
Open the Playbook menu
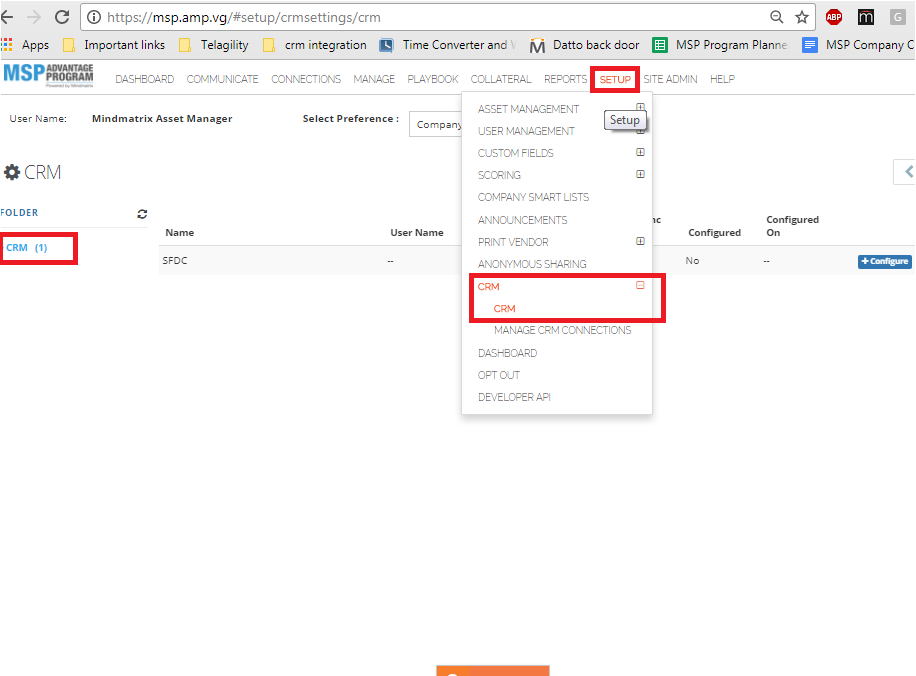tap(433, 79)
